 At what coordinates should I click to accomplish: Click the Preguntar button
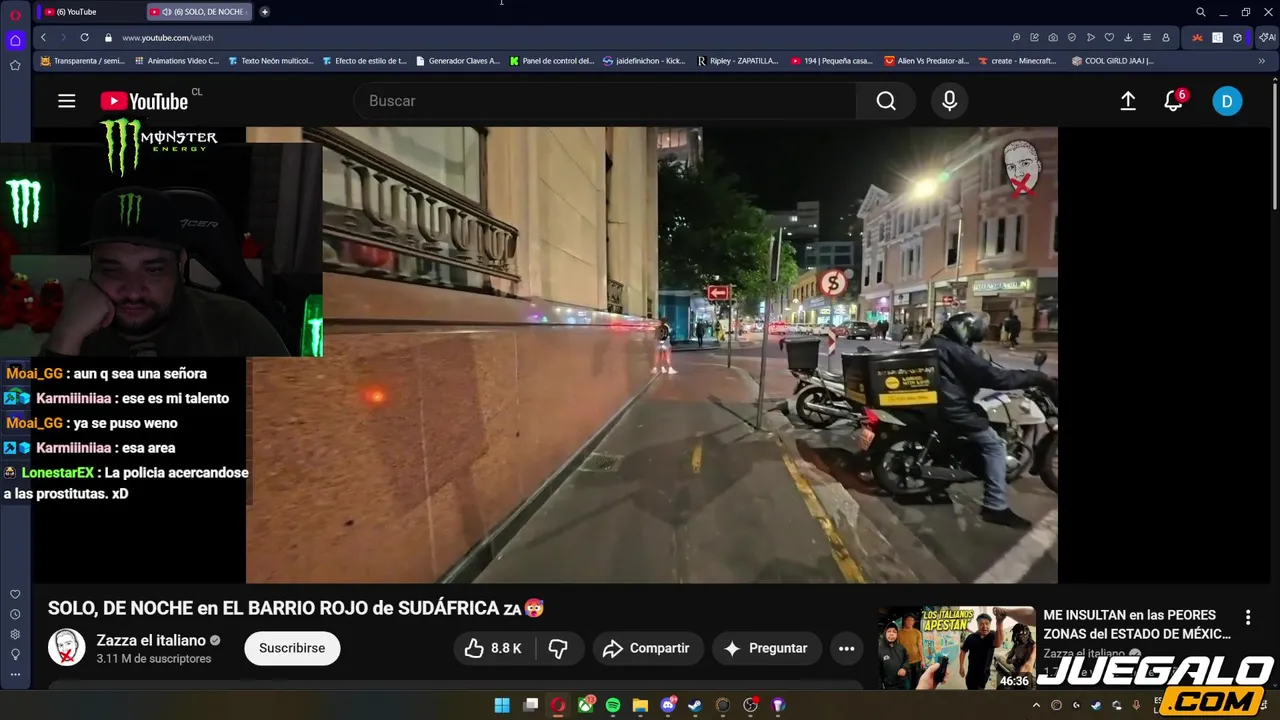tap(766, 648)
